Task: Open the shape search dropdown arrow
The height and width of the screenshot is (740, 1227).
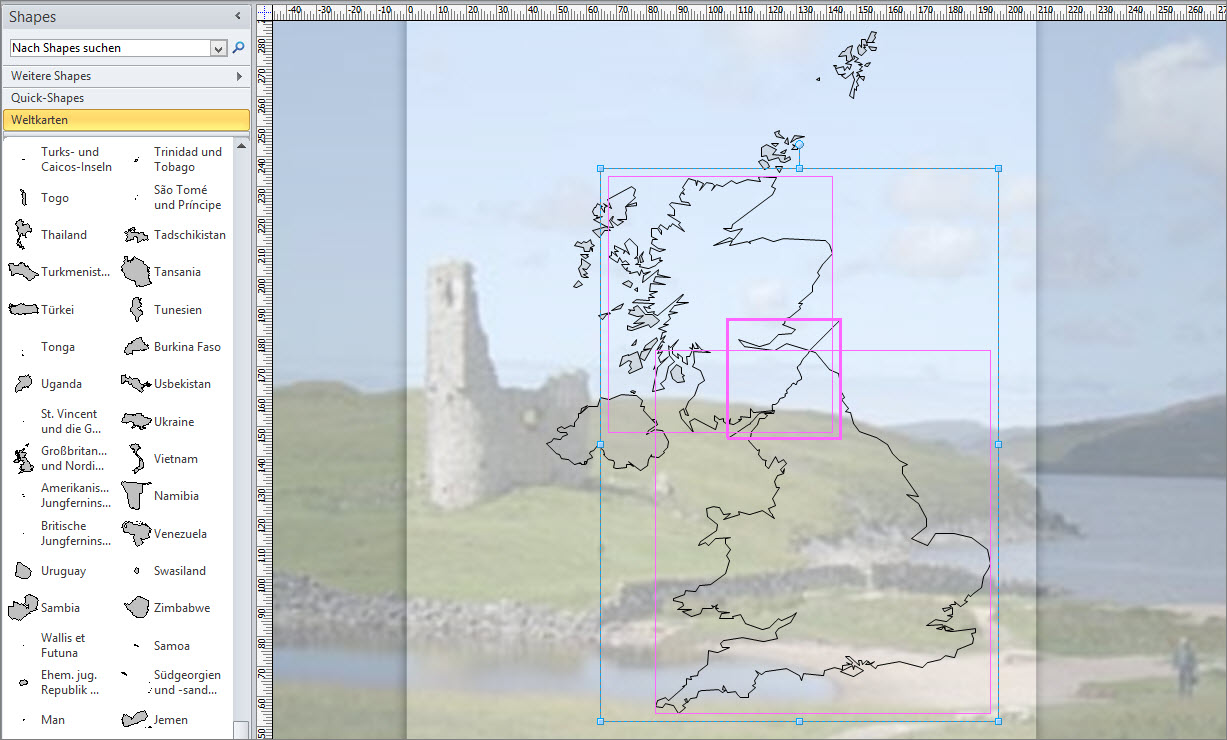Action: pyautogui.click(x=219, y=48)
